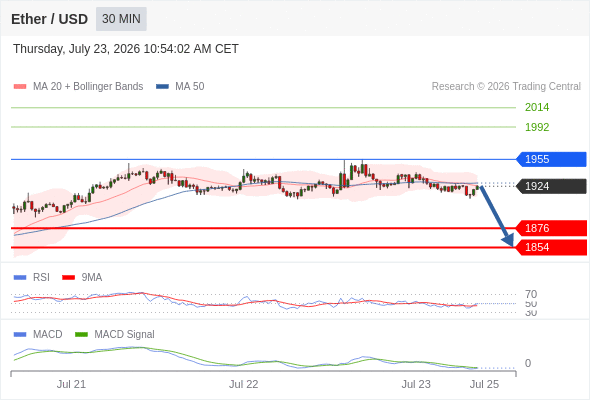
Task: Click the MA 20 + Bollinger Bands legend swatch
Action: coord(20,87)
